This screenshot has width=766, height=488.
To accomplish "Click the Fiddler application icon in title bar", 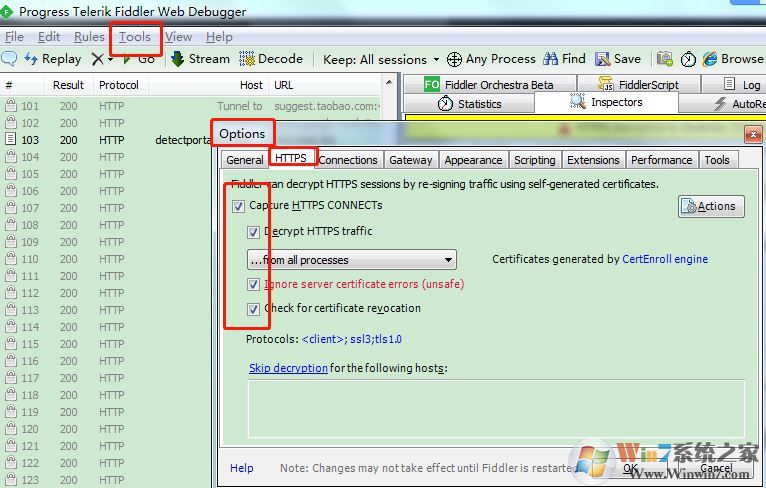I will 6,11.
